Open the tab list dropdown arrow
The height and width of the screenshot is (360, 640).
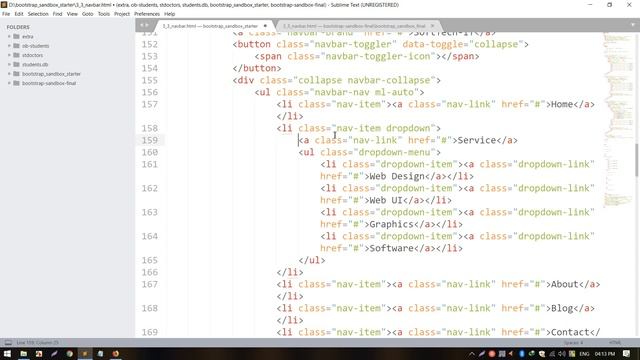click(x=633, y=25)
